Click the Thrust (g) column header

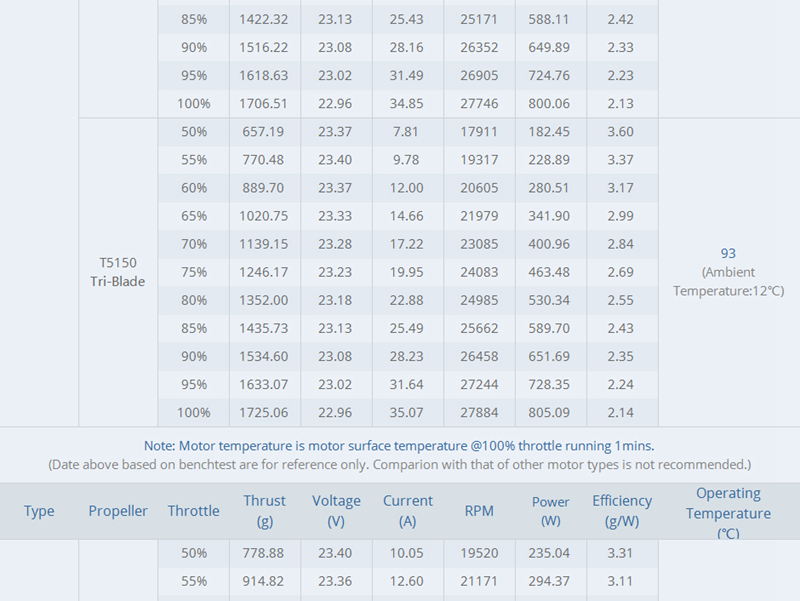[263, 510]
